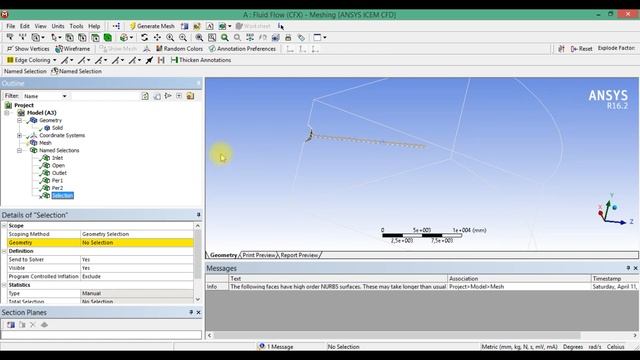
Task: Open the View menu
Action: coord(40,26)
